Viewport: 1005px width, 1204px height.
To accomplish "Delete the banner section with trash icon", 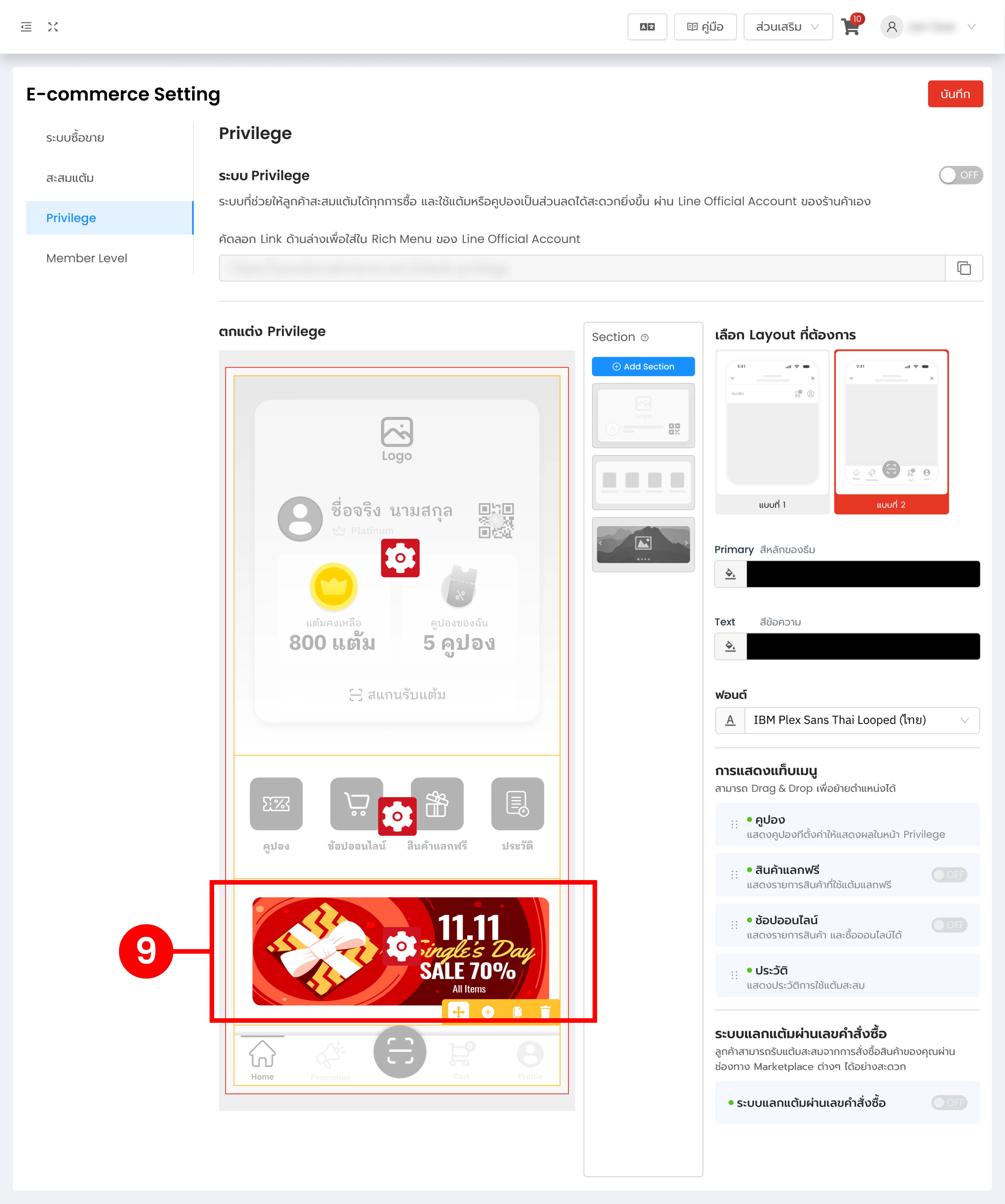I will [546, 1012].
